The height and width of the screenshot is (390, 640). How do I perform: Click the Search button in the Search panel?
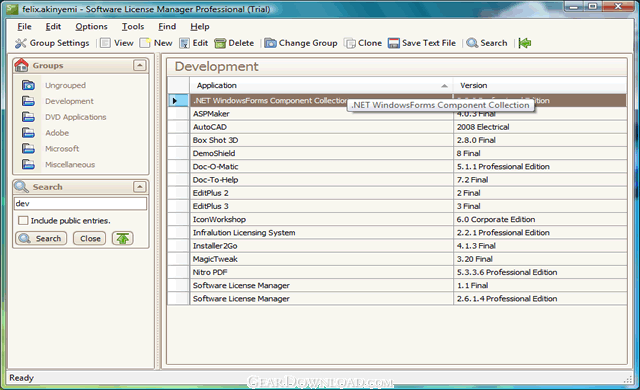click(41, 238)
